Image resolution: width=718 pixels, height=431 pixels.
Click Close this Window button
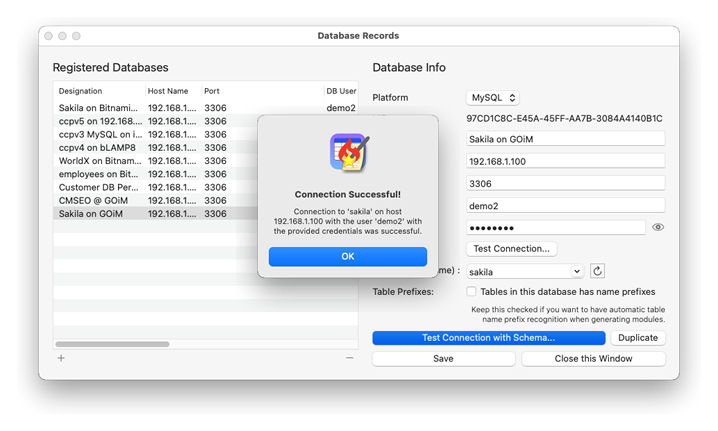pyautogui.click(x=593, y=359)
